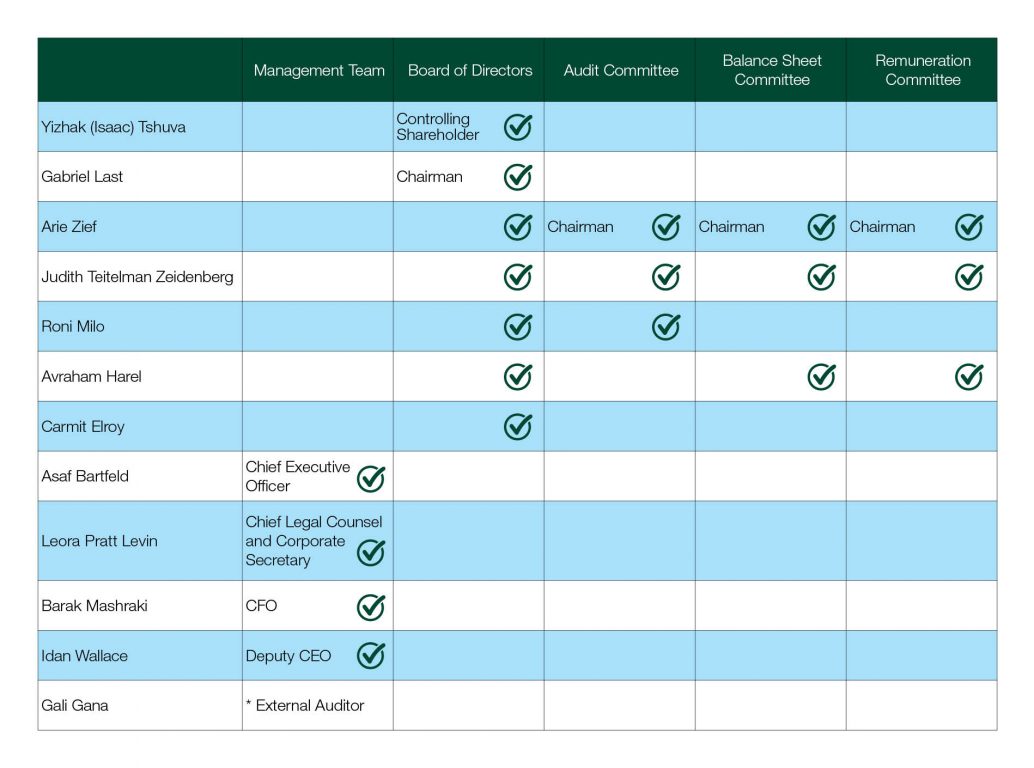Click the name Gabriel Last
The width and height of the screenshot is (1034, 768).
[x=82, y=177]
